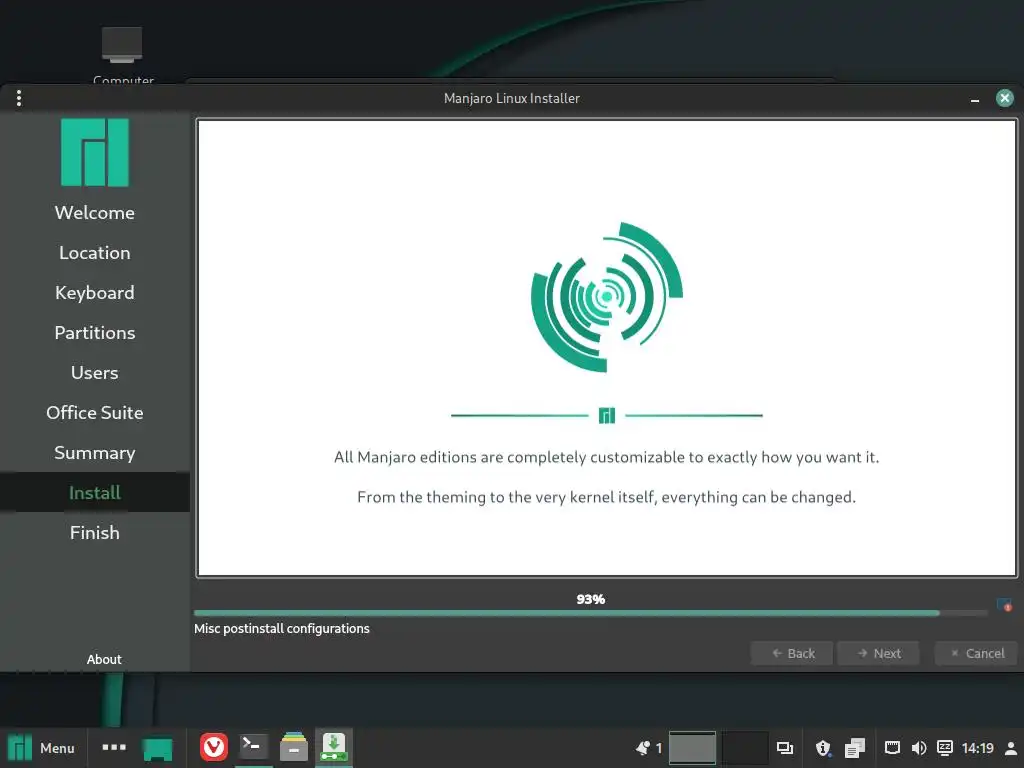The width and height of the screenshot is (1024, 768).
Task: Click the Manjaro logo in the installer sidebar
Action: coord(95,152)
